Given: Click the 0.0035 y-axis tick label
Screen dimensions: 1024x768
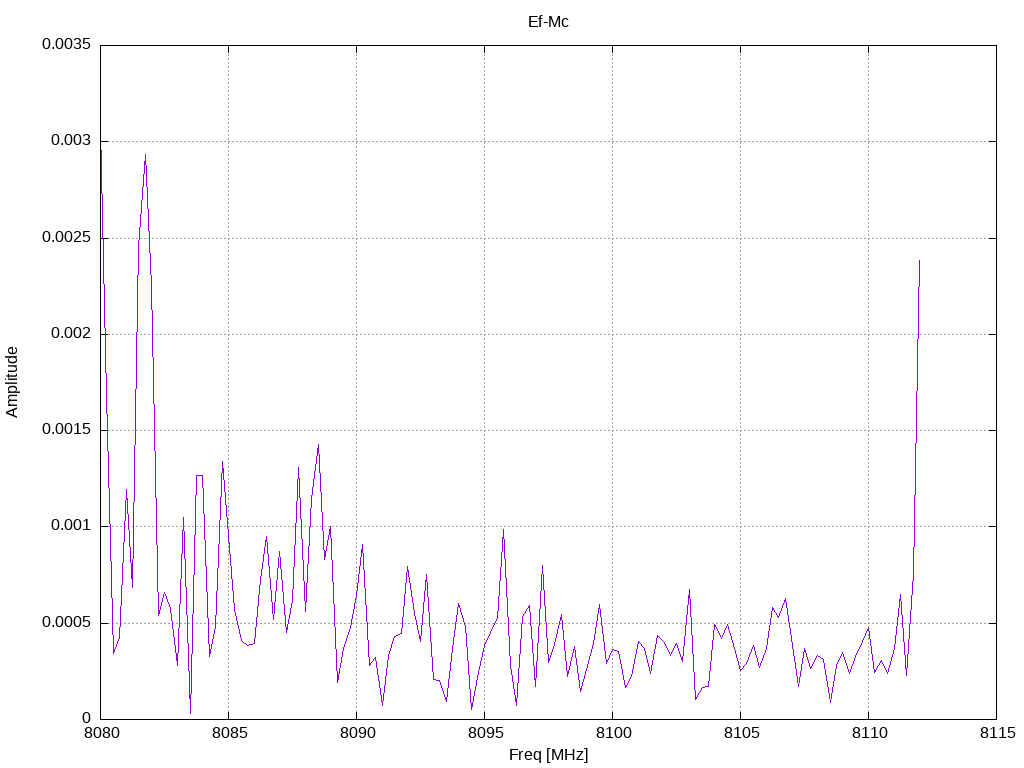Looking at the screenshot, I should [x=66, y=44].
